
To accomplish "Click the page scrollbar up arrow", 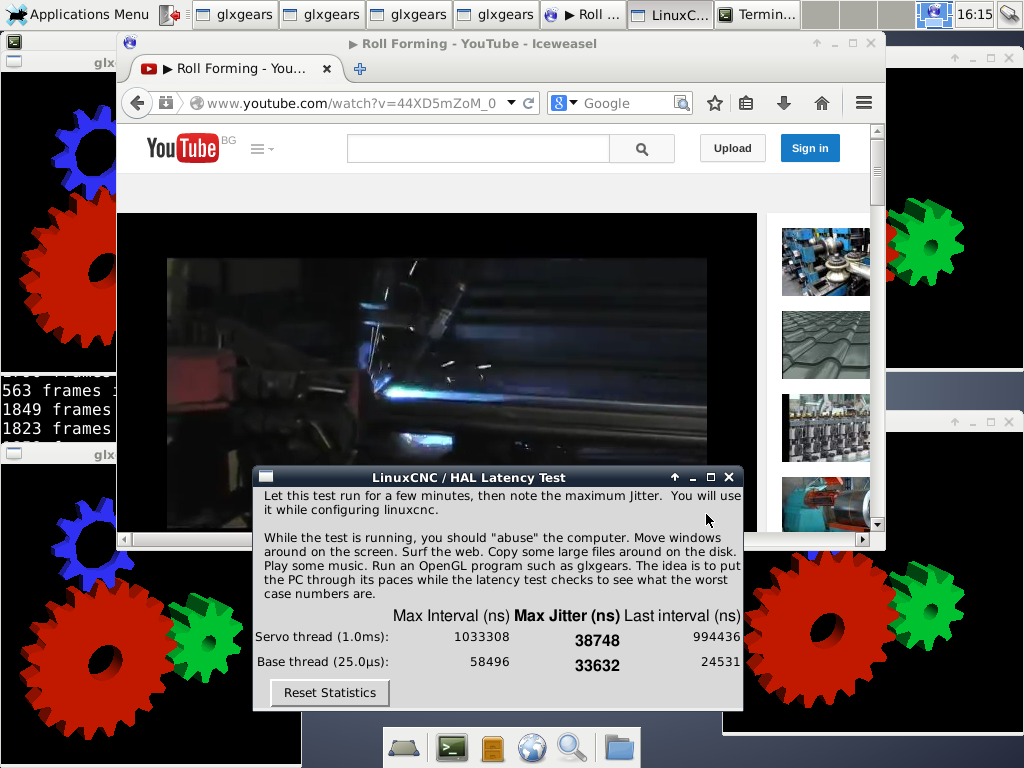I will click(x=878, y=131).
